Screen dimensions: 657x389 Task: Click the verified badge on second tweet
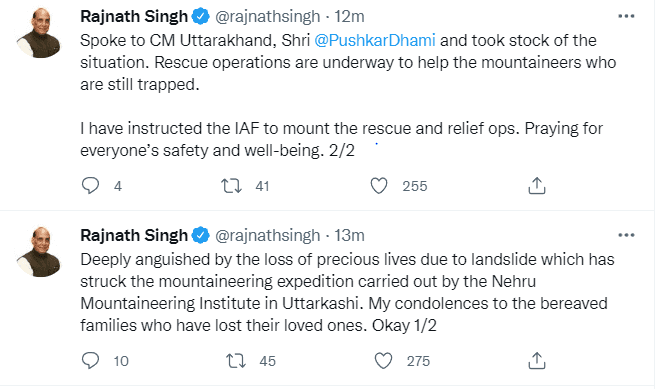[x=201, y=235]
